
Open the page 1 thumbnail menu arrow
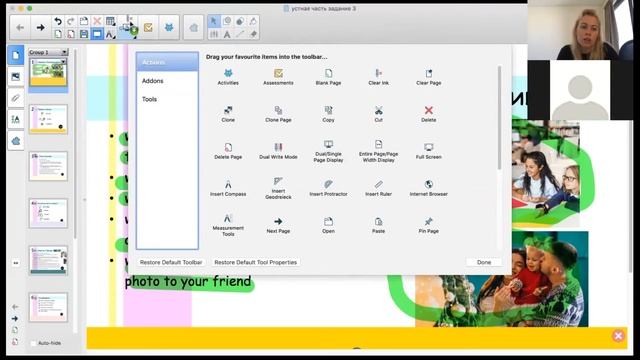[63, 62]
